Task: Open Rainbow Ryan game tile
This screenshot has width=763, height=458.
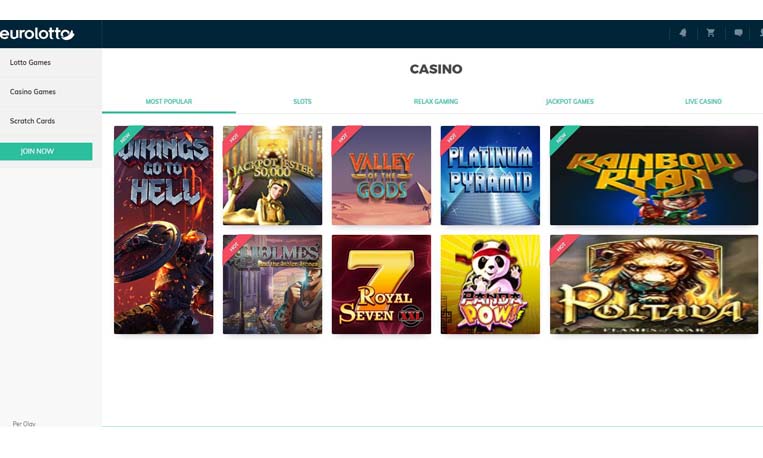Action: pyautogui.click(x=654, y=175)
